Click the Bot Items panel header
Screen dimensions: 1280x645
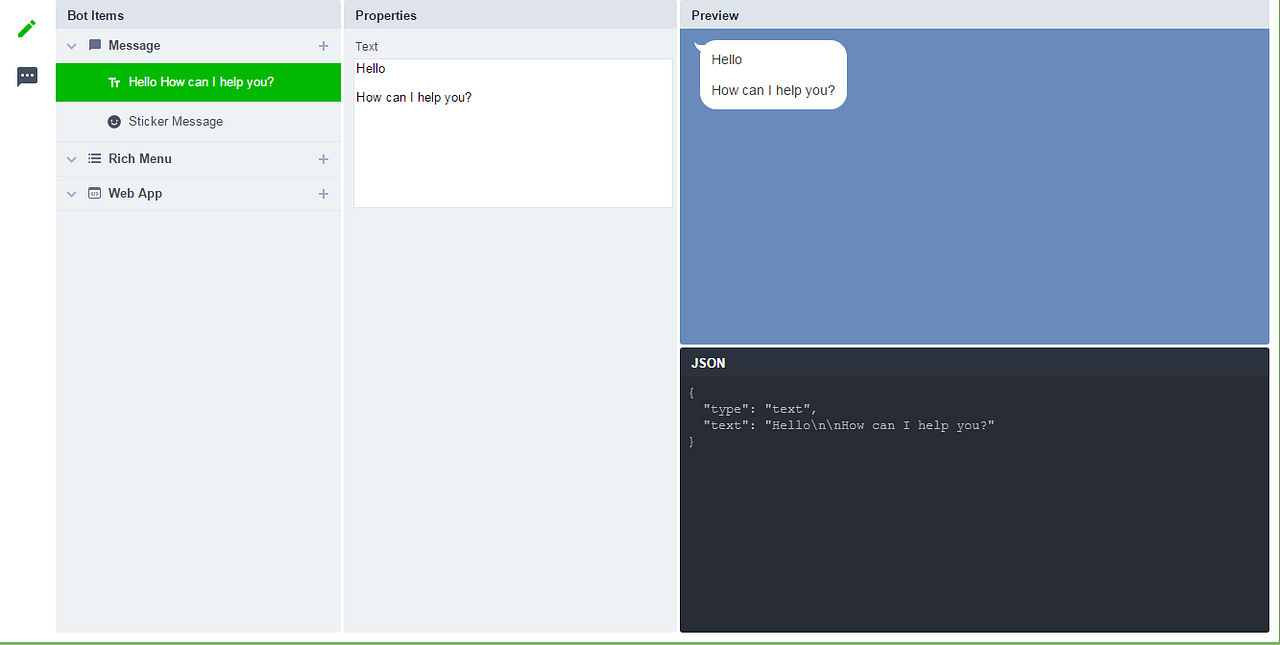click(x=95, y=15)
